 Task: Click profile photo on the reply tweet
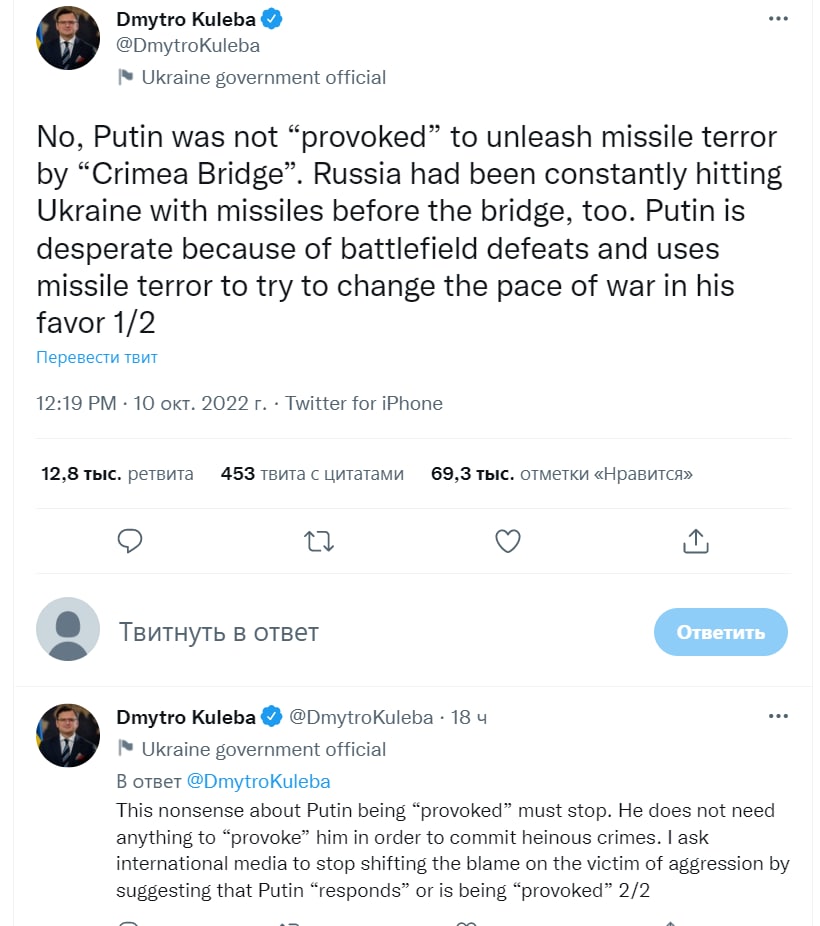point(68,735)
